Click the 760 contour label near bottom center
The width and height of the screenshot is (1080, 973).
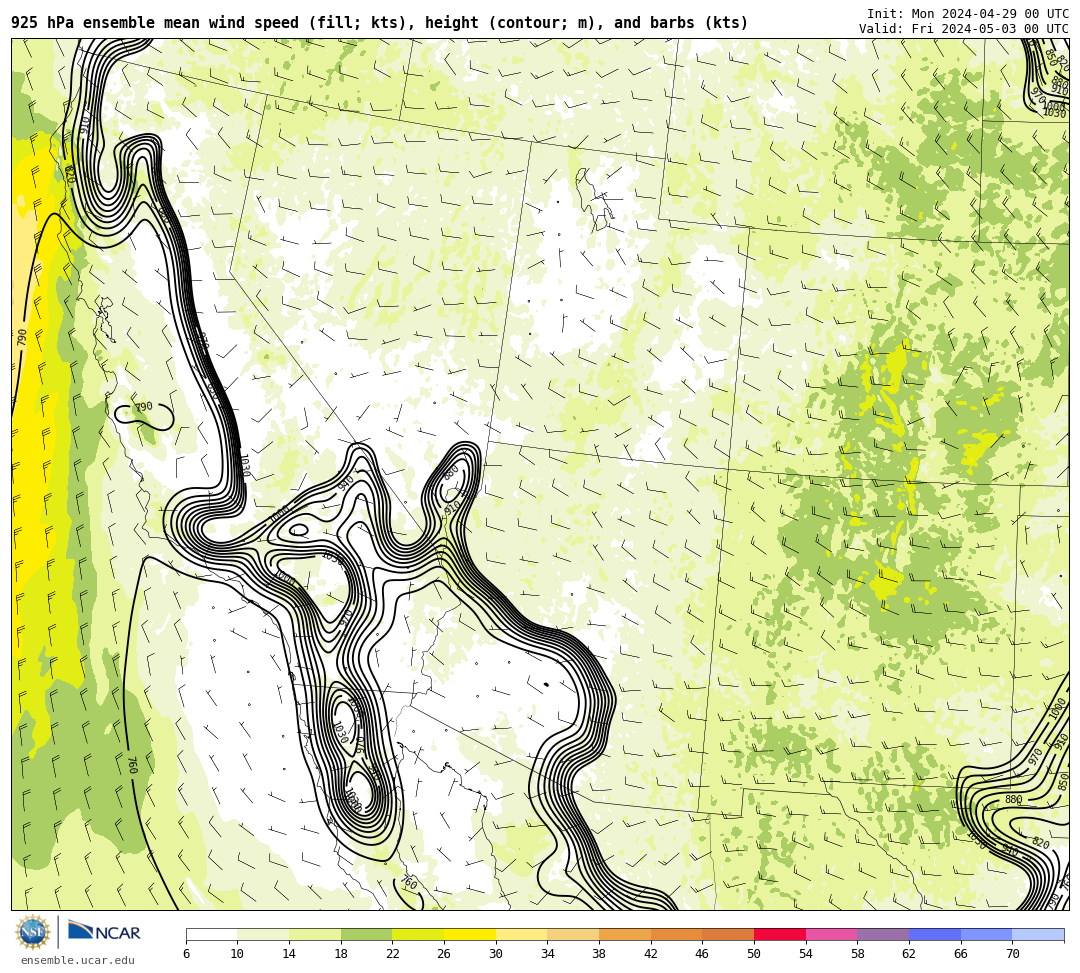408,882
